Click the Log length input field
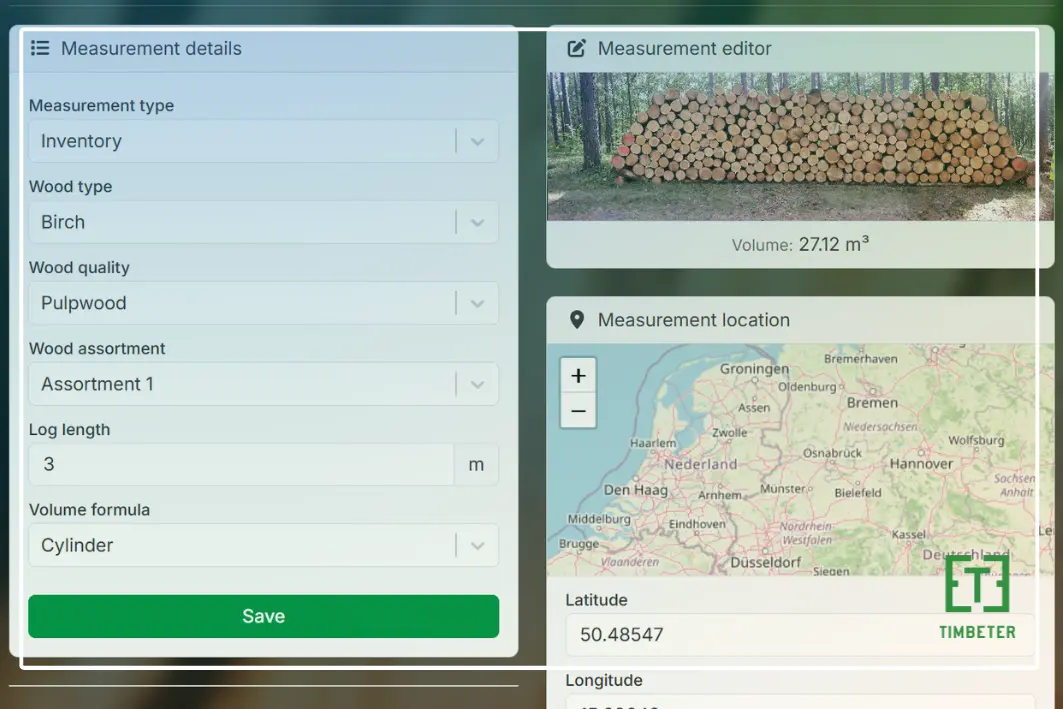The height and width of the screenshot is (709, 1063). 241,464
